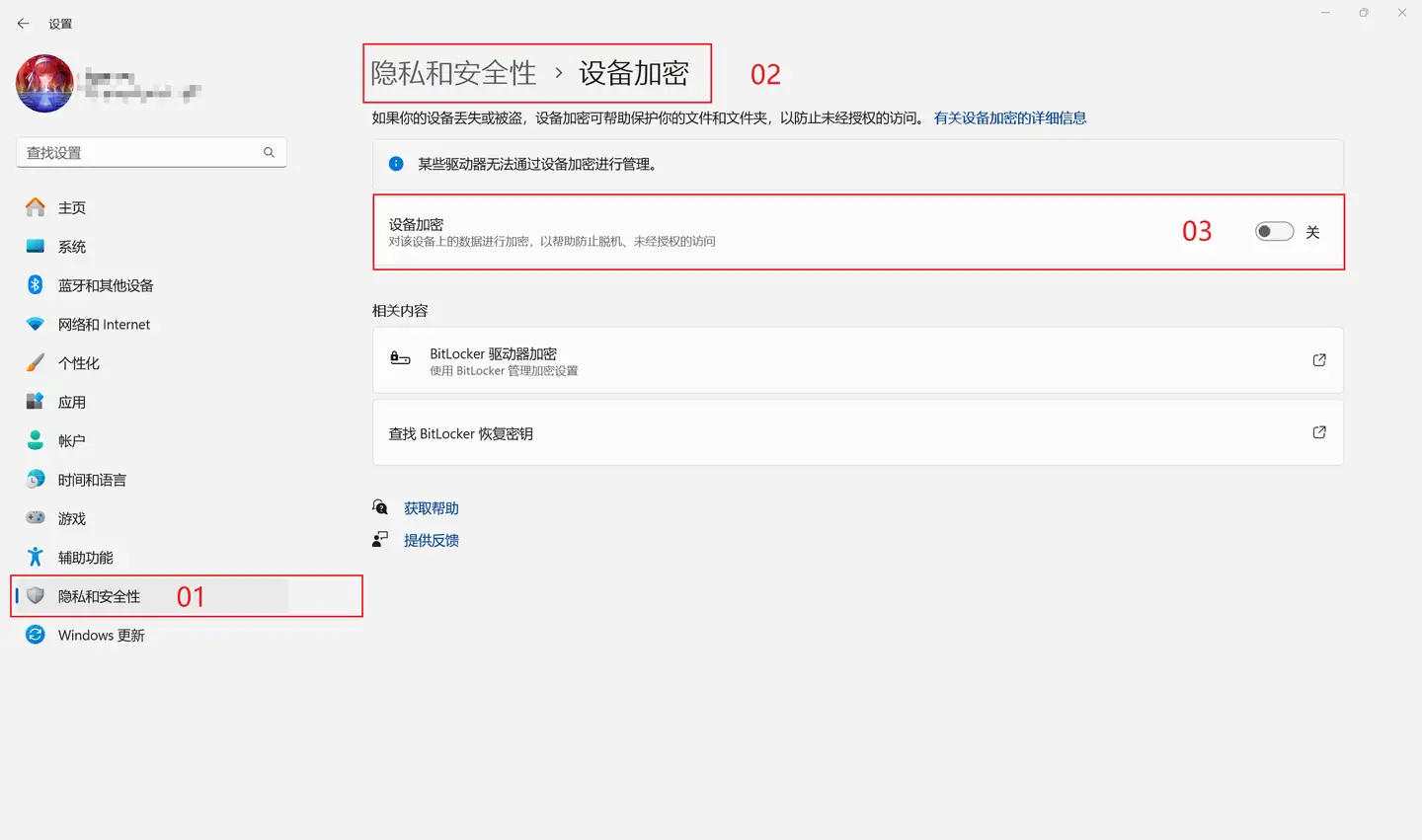
Task: Click the help headset icon beside 获取帮助
Action: 380,507
